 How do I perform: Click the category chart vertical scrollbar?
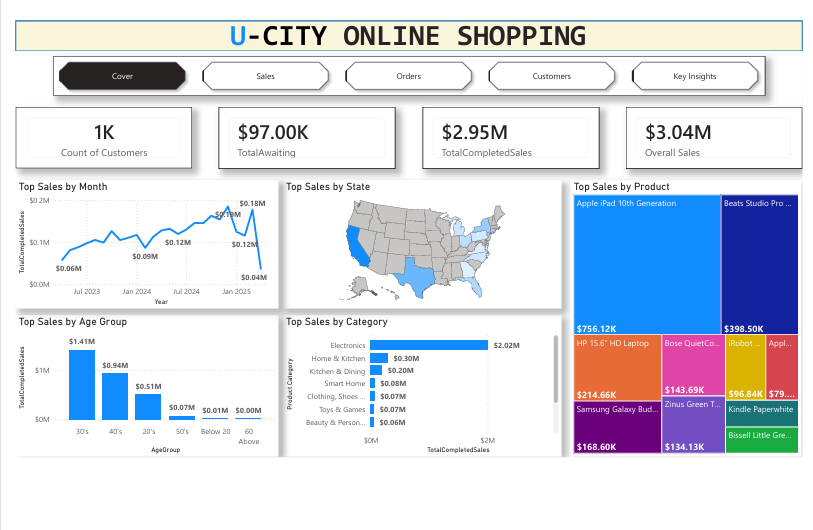click(x=556, y=369)
